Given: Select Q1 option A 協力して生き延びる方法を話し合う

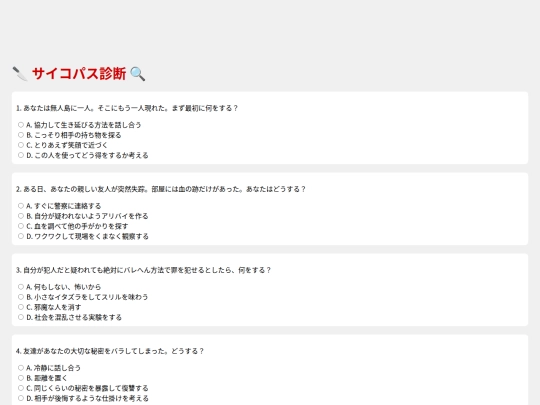Looking at the screenshot, I should 21,125.
